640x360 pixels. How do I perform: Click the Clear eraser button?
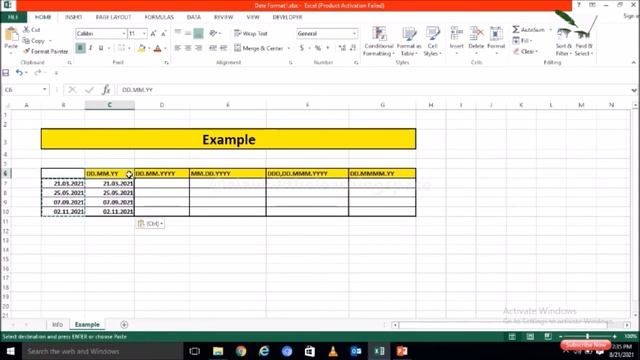pos(525,51)
